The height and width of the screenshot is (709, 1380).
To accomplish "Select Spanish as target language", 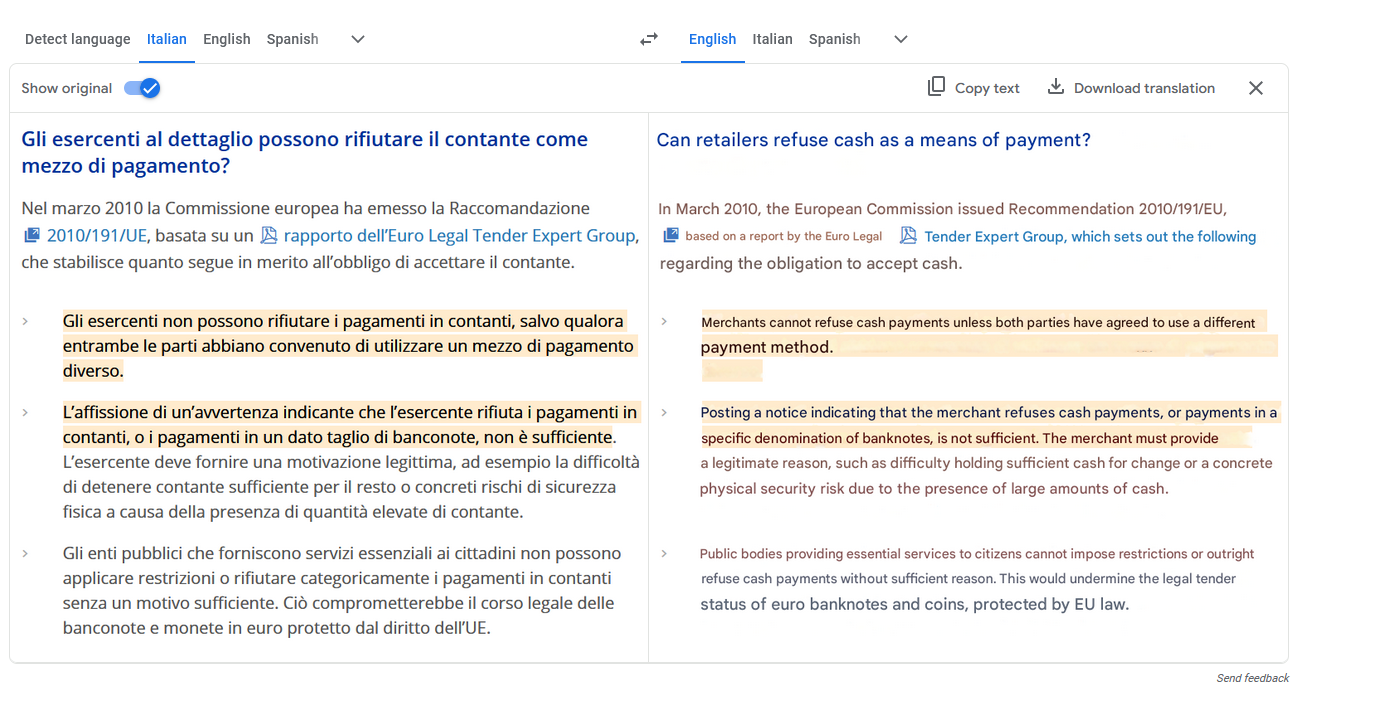I will [834, 39].
